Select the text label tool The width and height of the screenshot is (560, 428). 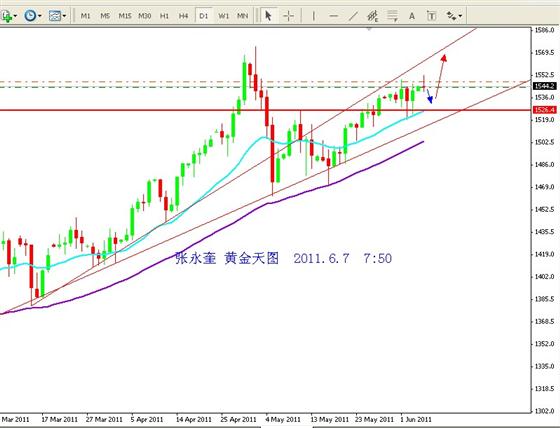(431, 16)
